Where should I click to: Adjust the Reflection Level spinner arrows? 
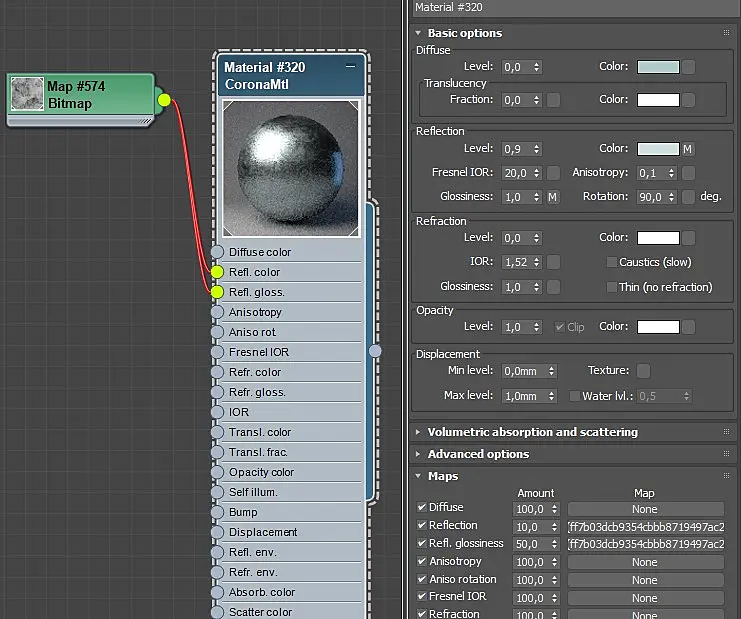(536, 149)
